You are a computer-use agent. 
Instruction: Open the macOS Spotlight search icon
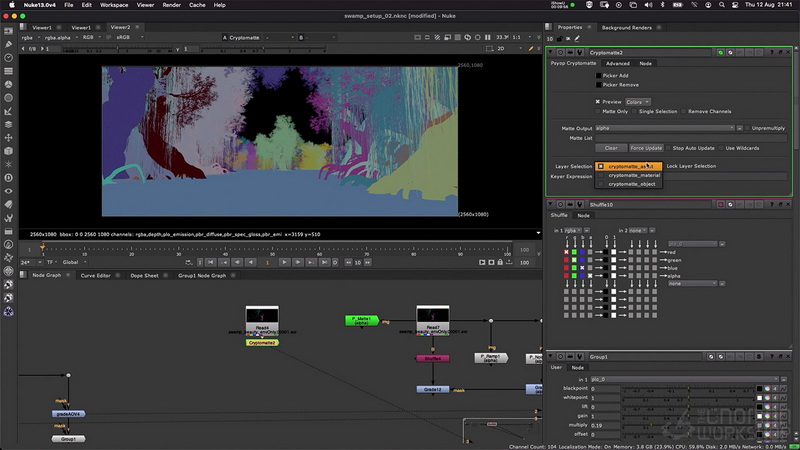pyautogui.click(x=721, y=5)
